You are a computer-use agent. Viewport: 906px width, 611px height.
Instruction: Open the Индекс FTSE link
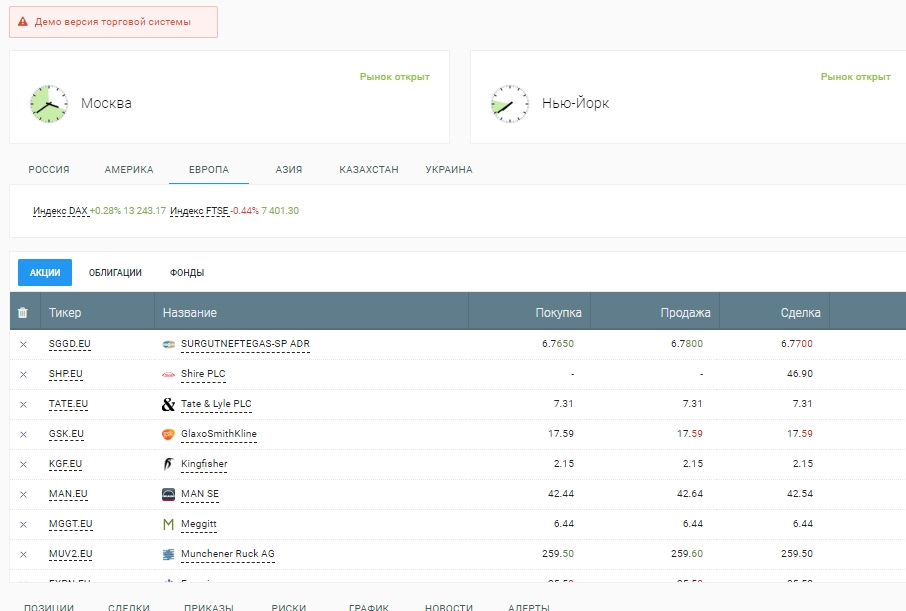click(199, 211)
